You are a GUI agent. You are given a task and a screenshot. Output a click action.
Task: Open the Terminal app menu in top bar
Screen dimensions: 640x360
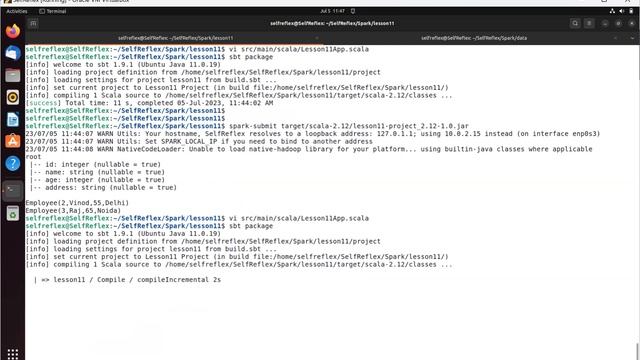tap(53, 11)
